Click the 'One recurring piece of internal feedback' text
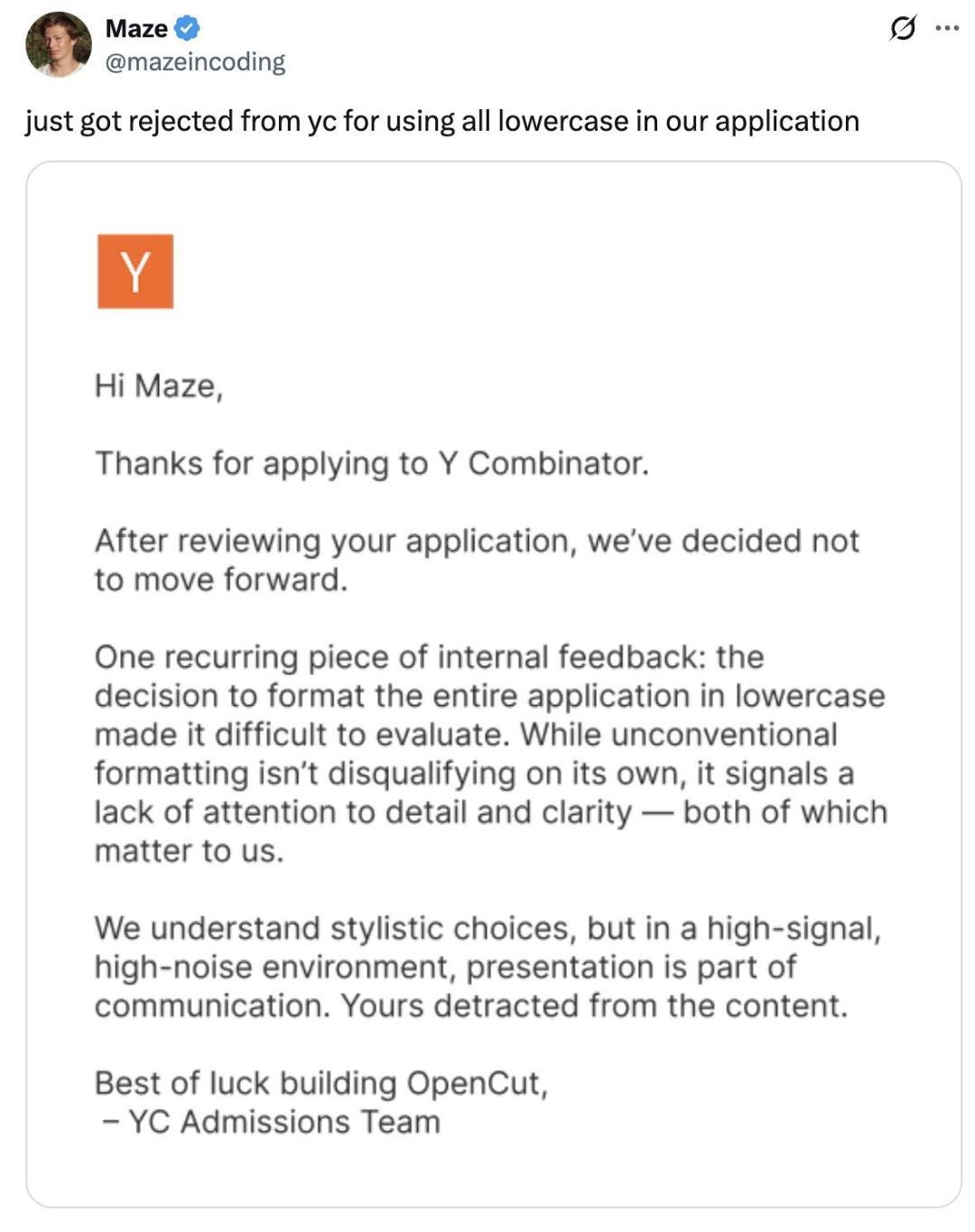 coord(429,657)
